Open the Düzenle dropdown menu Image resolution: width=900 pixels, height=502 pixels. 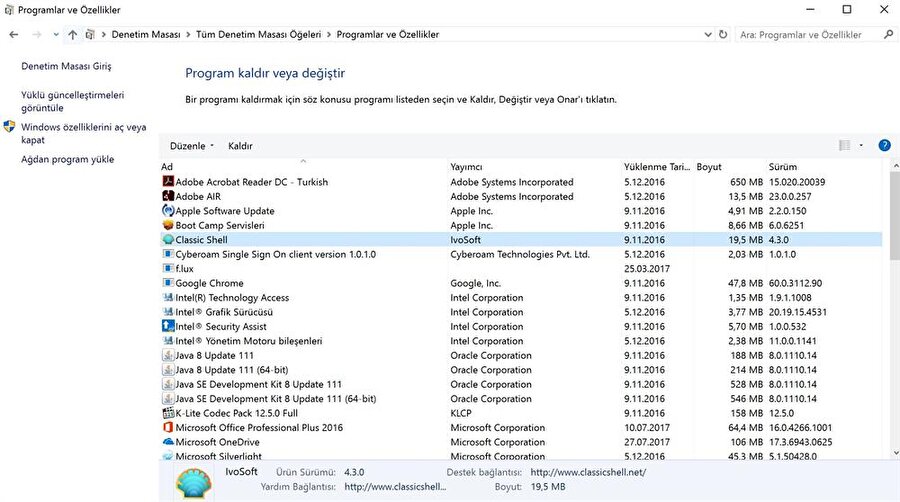pos(192,146)
